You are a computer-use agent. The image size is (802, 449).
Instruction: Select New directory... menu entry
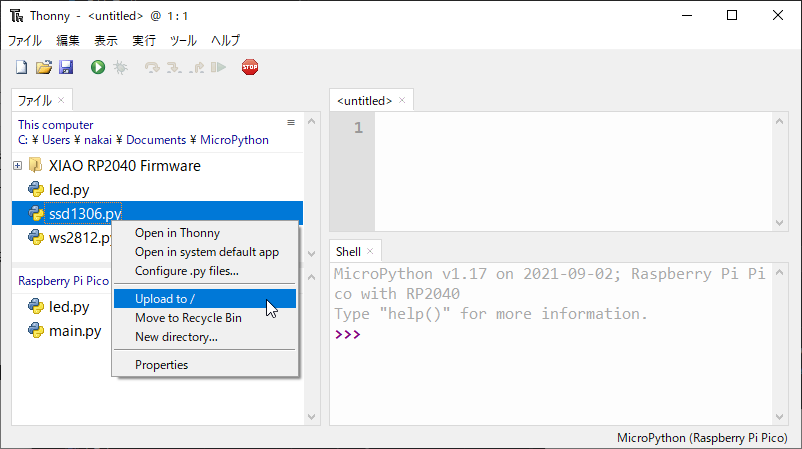click(205, 336)
